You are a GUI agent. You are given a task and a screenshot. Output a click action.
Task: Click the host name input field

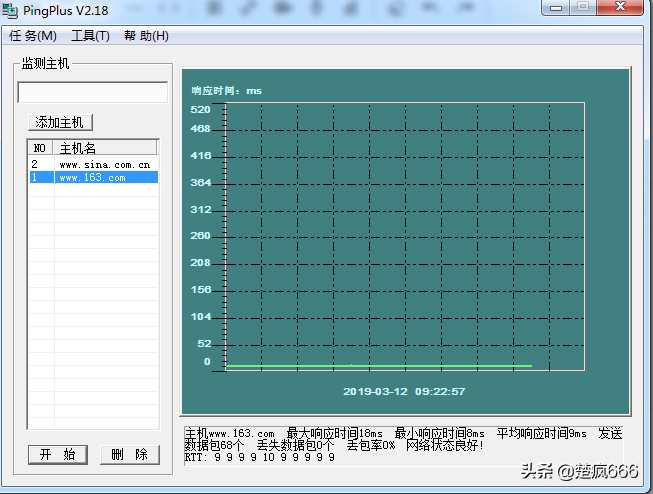(92, 92)
